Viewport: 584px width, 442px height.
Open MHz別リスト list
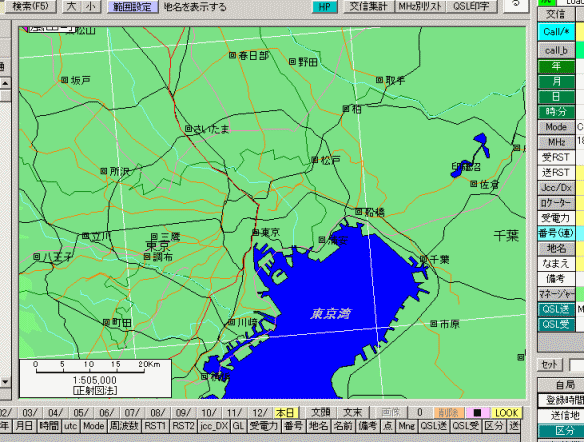coord(420,6)
